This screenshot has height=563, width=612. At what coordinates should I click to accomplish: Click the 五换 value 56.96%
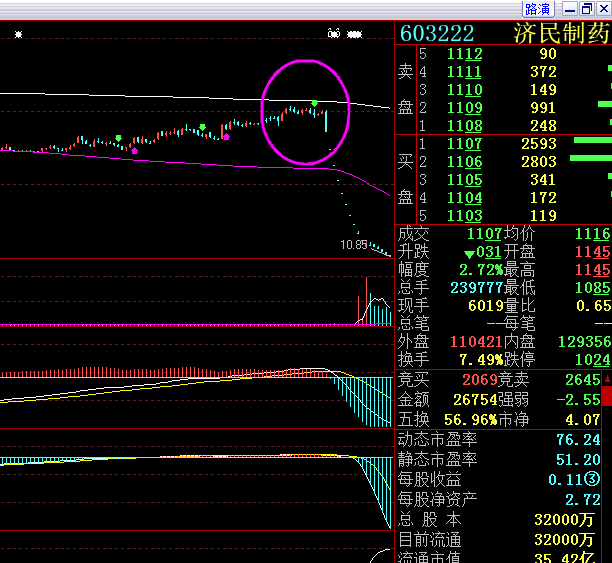pyautogui.click(x=471, y=420)
